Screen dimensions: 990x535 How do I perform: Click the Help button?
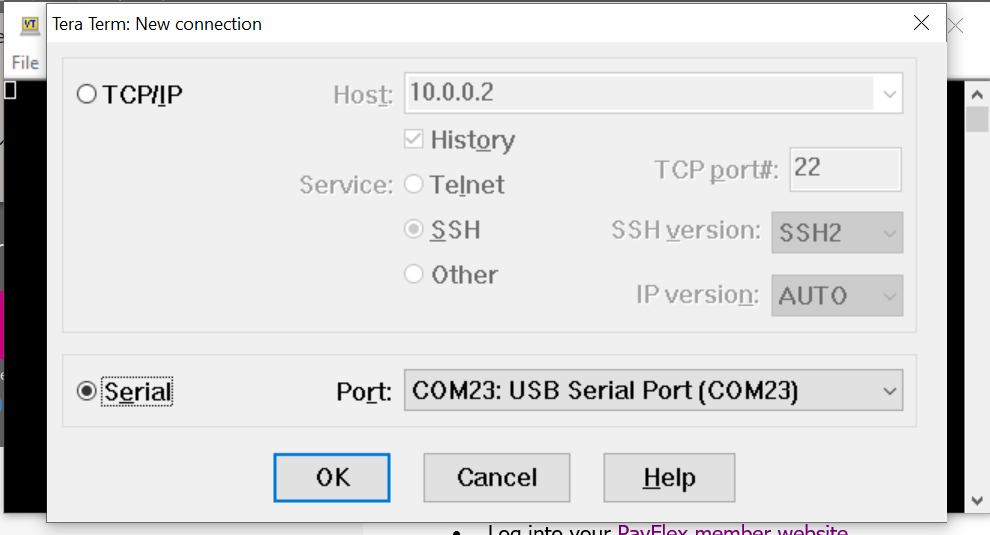pos(669,478)
